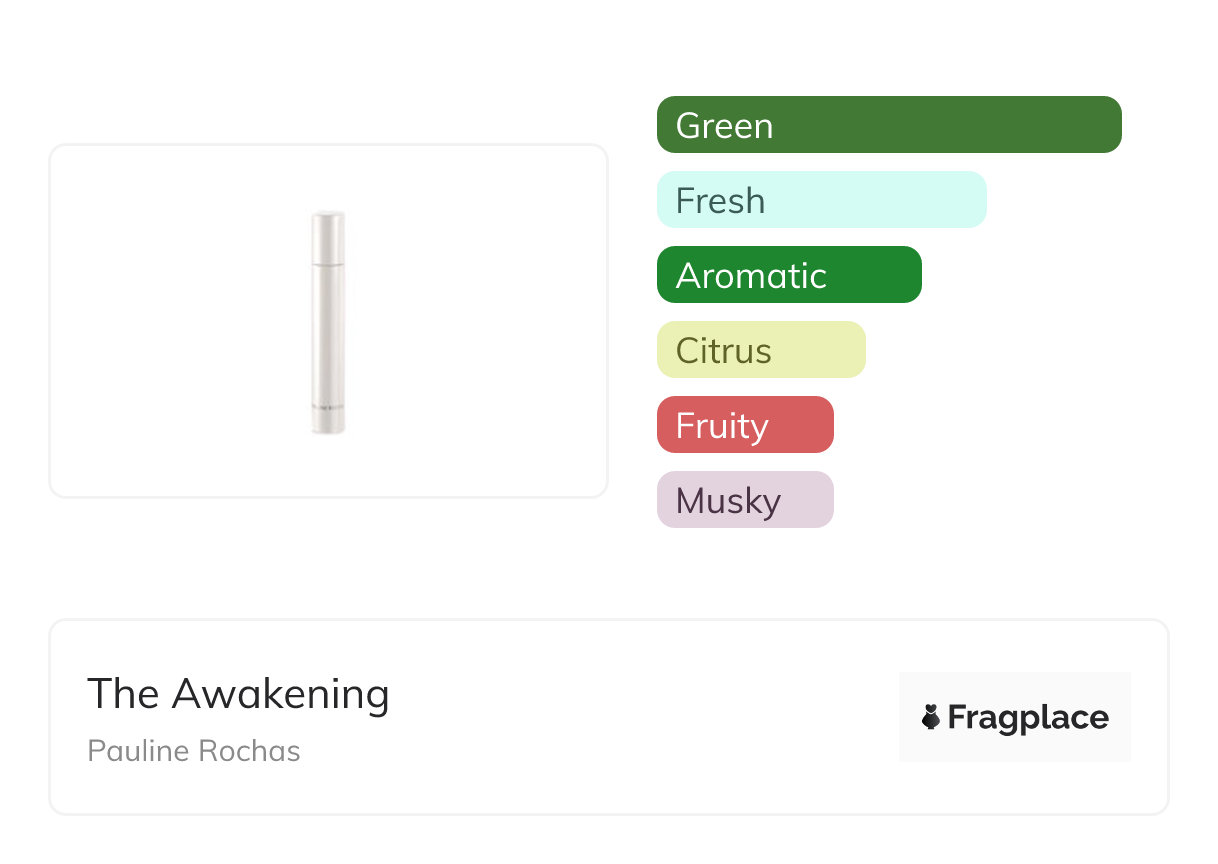Click the Musky label text
The height and width of the screenshot is (864, 1218).
(728, 501)
